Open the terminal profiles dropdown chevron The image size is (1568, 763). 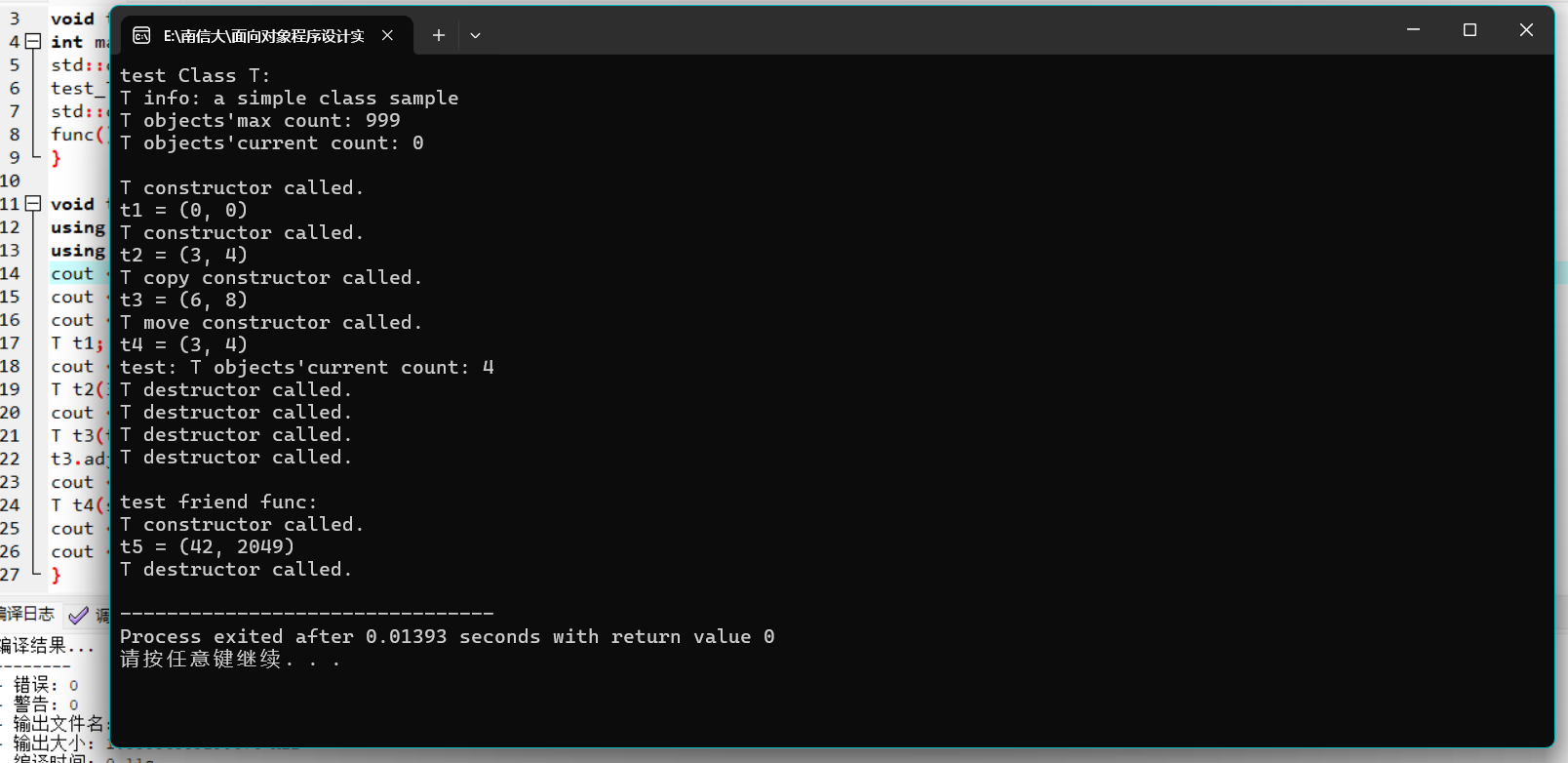(x=475, y=35)
